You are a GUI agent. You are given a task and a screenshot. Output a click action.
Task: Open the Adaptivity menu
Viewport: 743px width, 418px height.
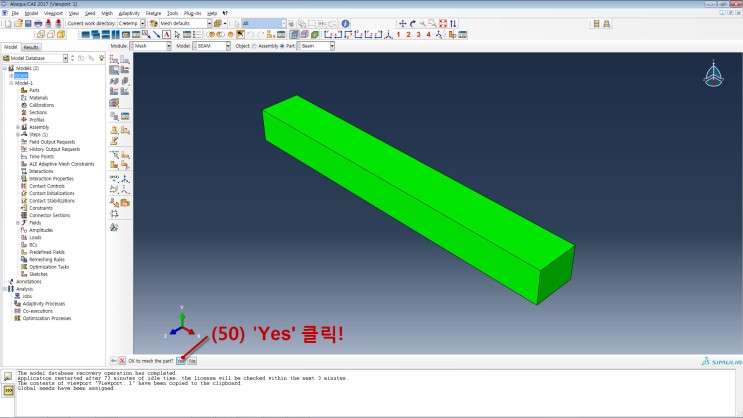coord(129,13)
